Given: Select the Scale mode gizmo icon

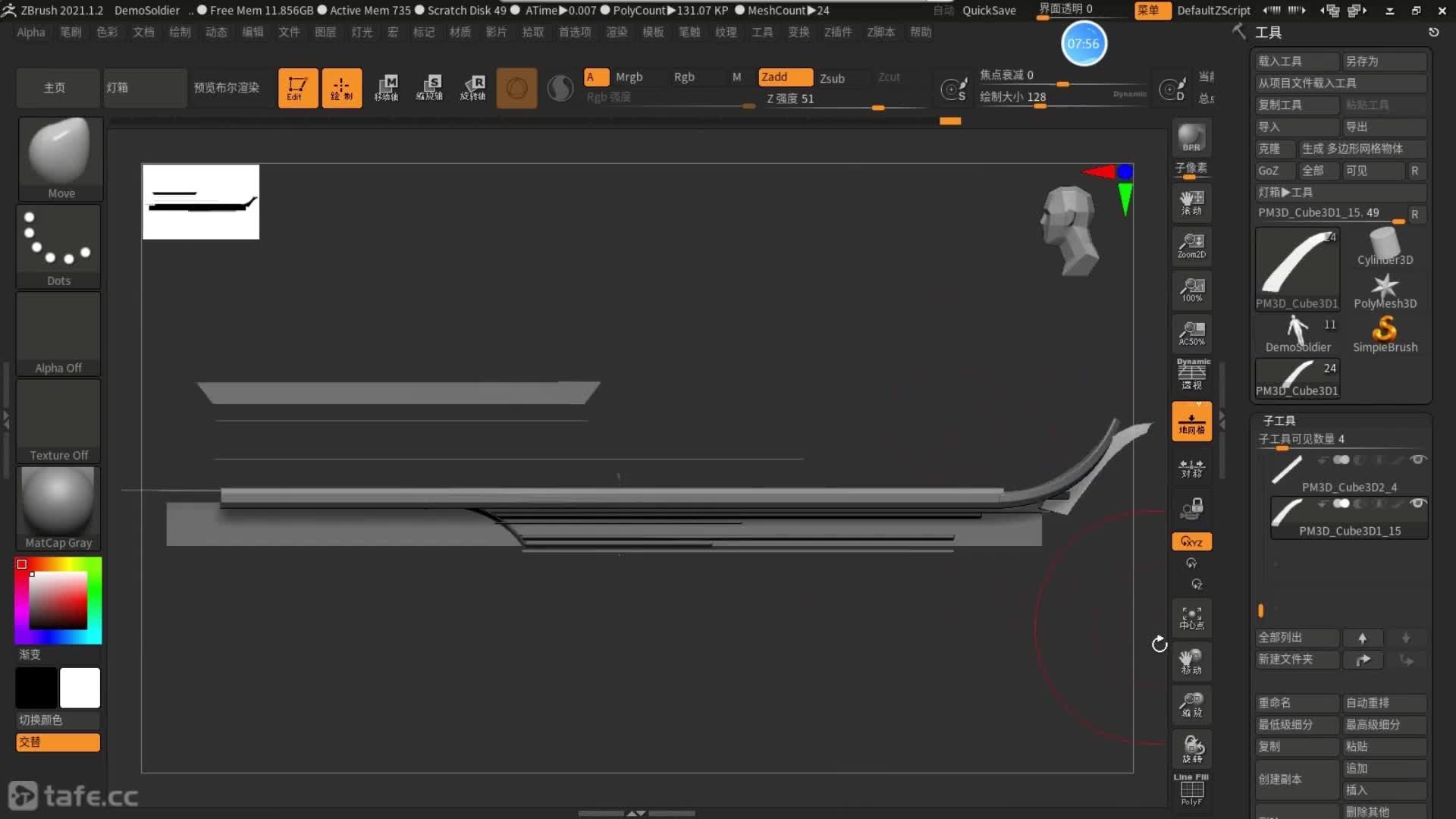Looking at the screenshot, I should point(429,88).
